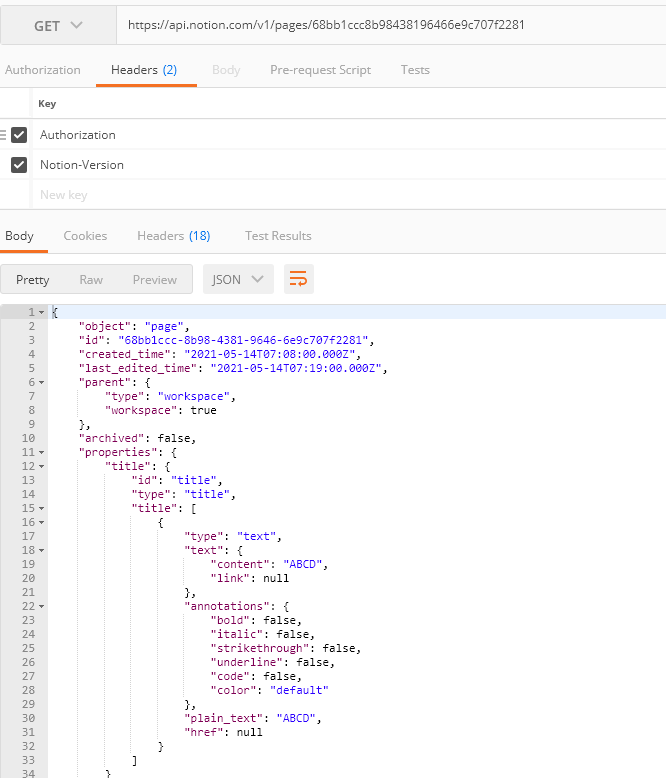Switch to the request Authorization tab
The height and width of the screenshot is (778, 666).
43,70
